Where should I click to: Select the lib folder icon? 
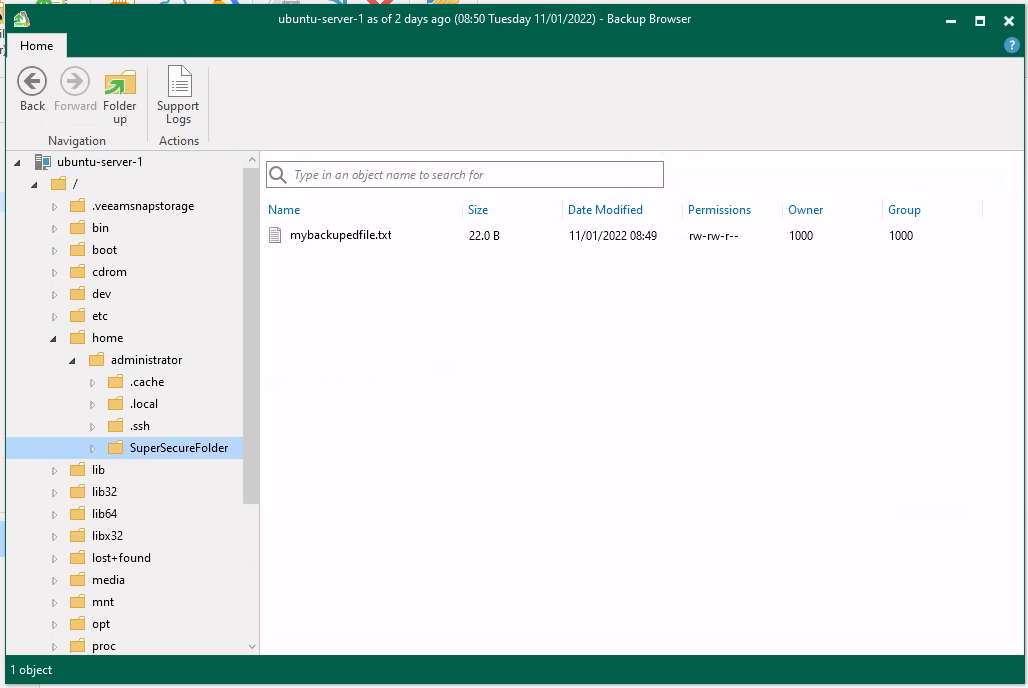(77, 470)
